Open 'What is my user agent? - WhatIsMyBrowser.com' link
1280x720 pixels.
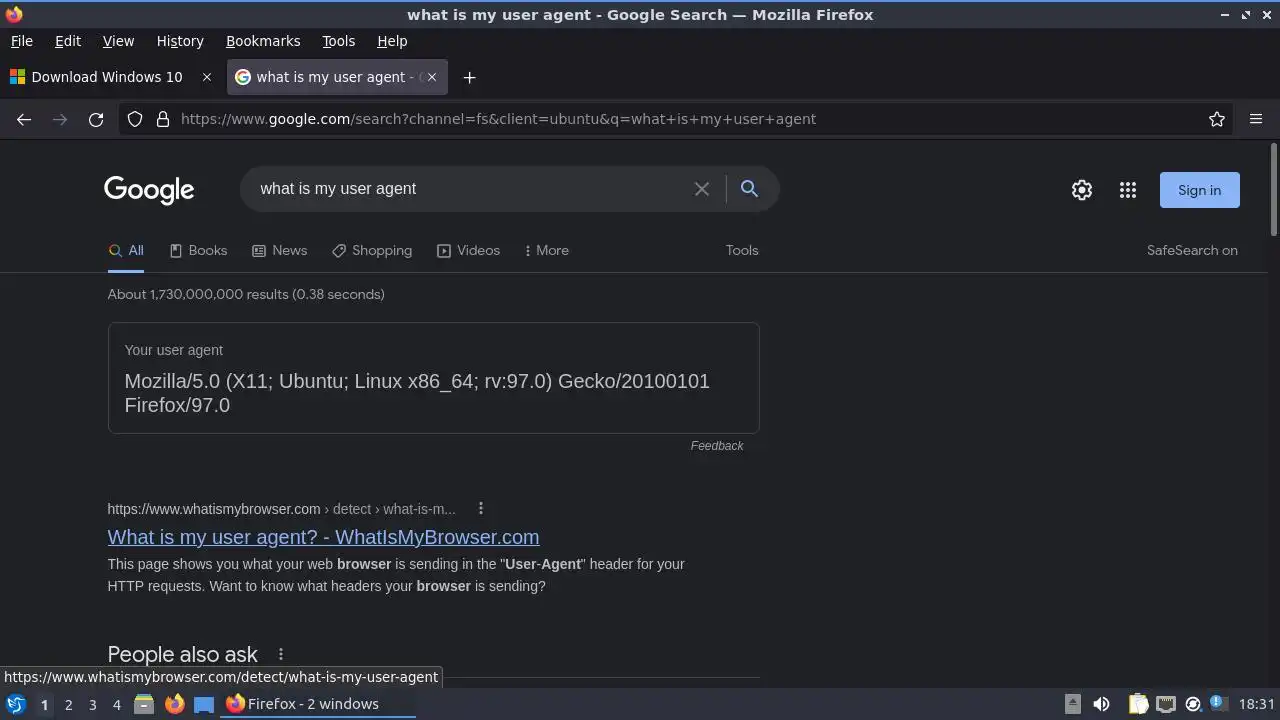(x=323, y=537)
